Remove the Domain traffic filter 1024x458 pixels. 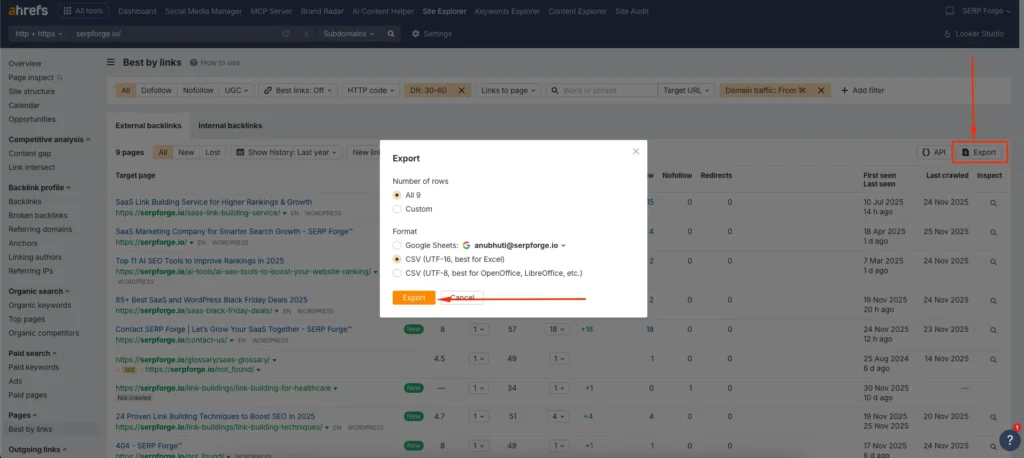(822, 90)
